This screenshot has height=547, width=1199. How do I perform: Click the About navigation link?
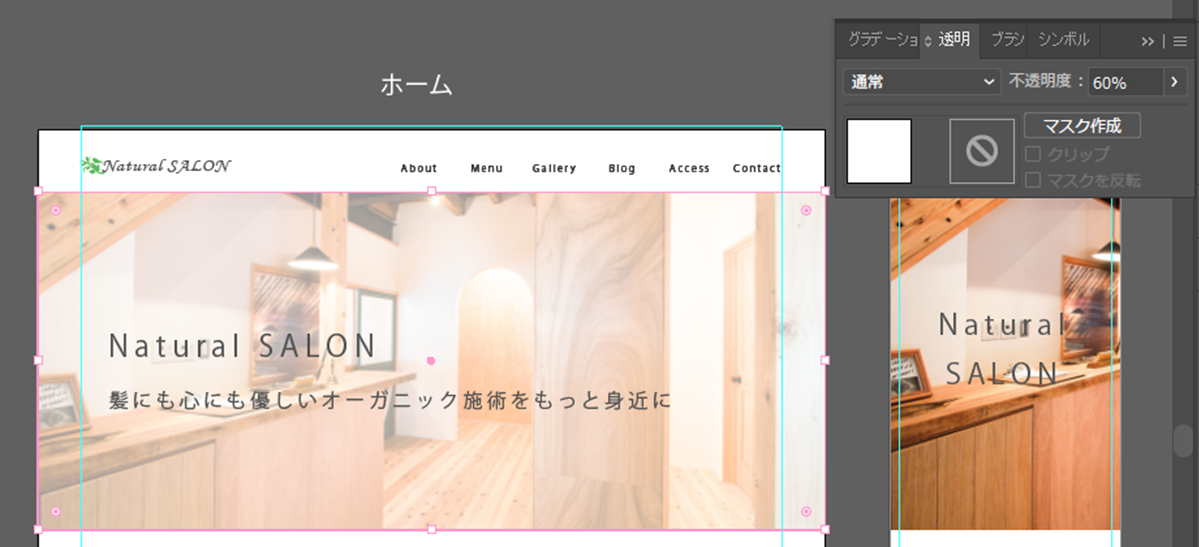click(x=419, y=168)
